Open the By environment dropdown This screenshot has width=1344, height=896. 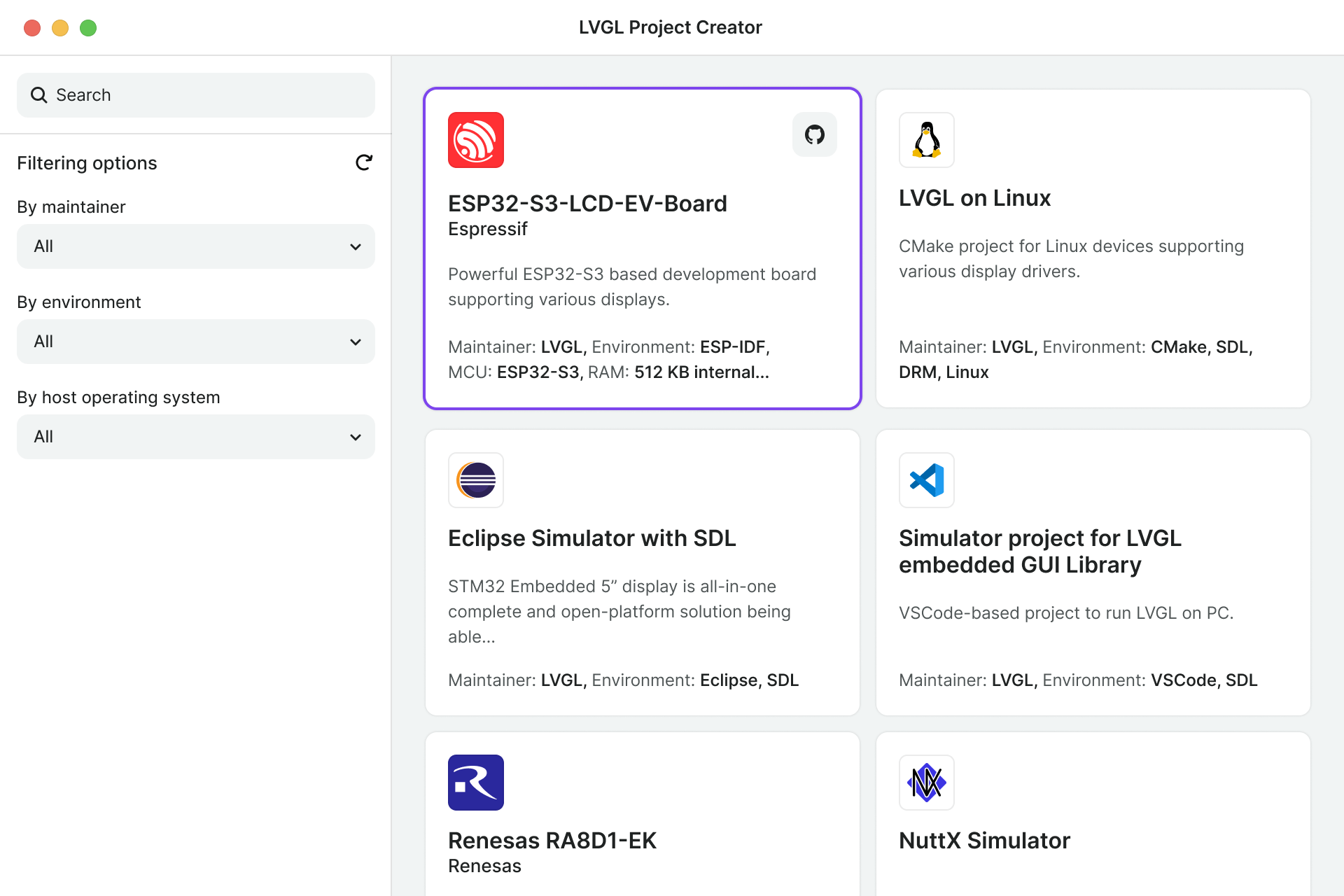coord(196,342)
